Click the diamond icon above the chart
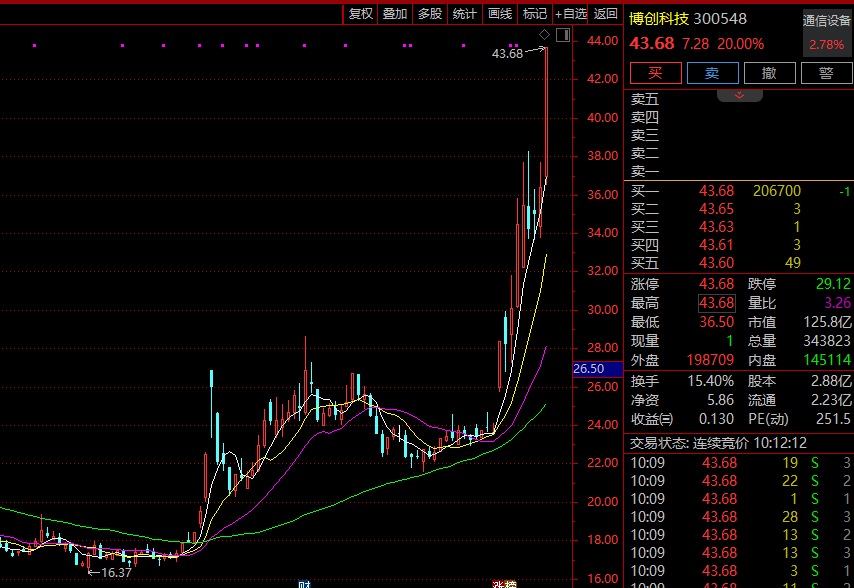The width and height of the screenshot is (854, 588). [544, 35]
